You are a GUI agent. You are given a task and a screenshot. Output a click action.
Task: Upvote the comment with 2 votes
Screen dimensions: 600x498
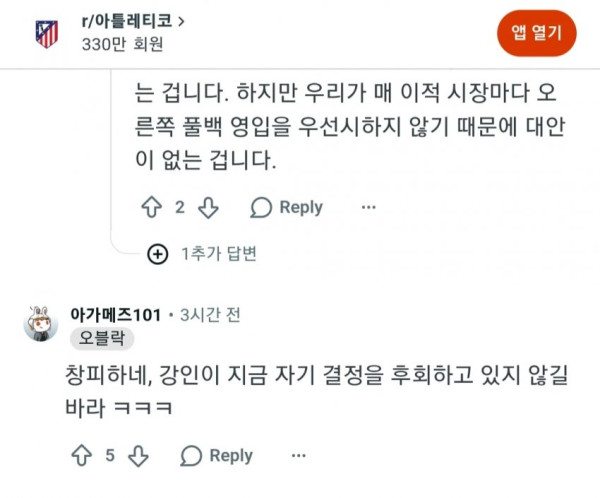coord(152,207)
